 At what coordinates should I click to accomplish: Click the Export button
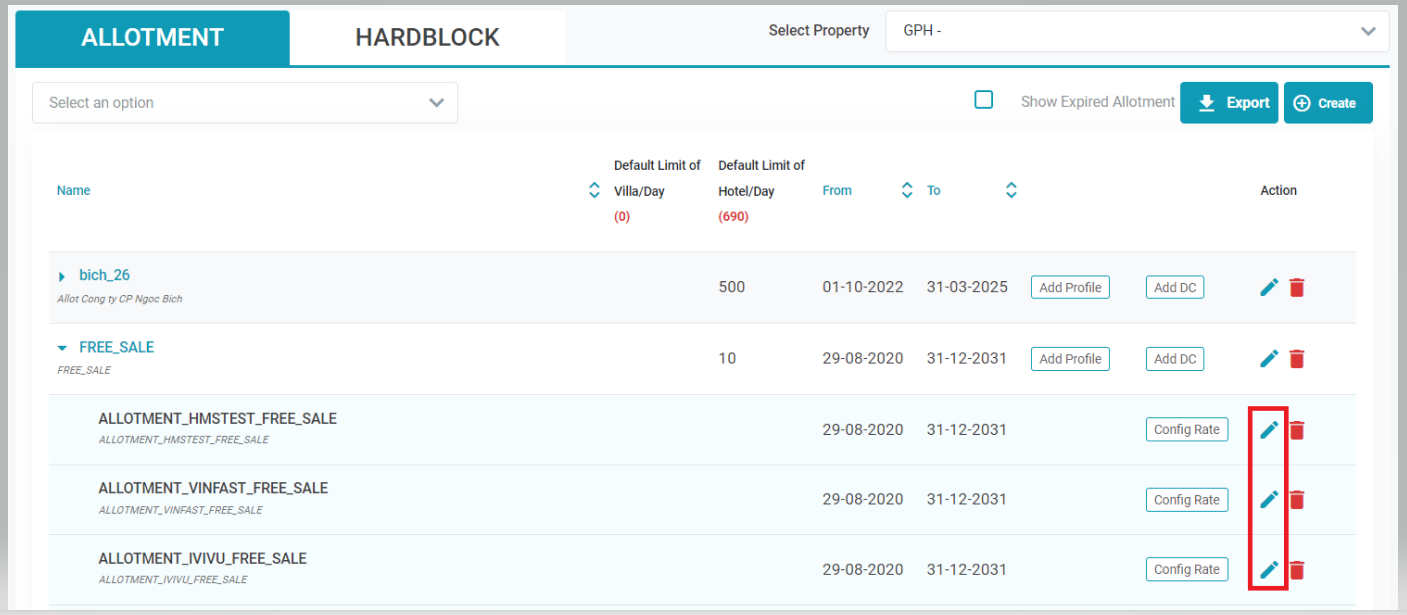1229,103
